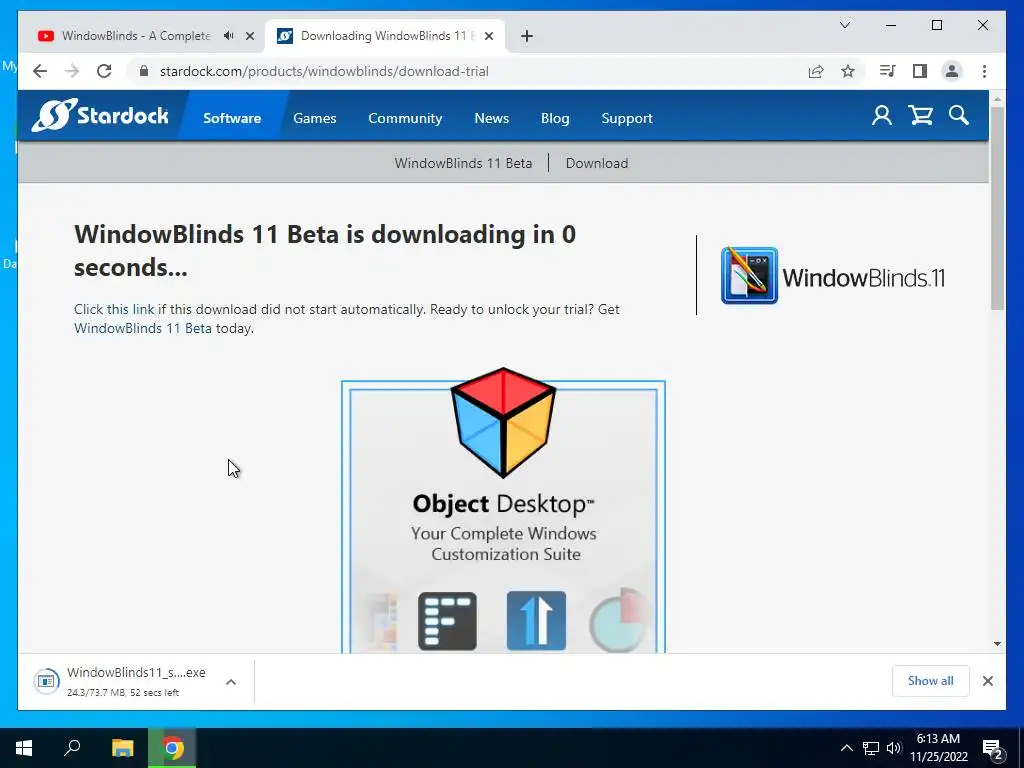
Task: Open the Games menu
Action: tap(315, 118)
